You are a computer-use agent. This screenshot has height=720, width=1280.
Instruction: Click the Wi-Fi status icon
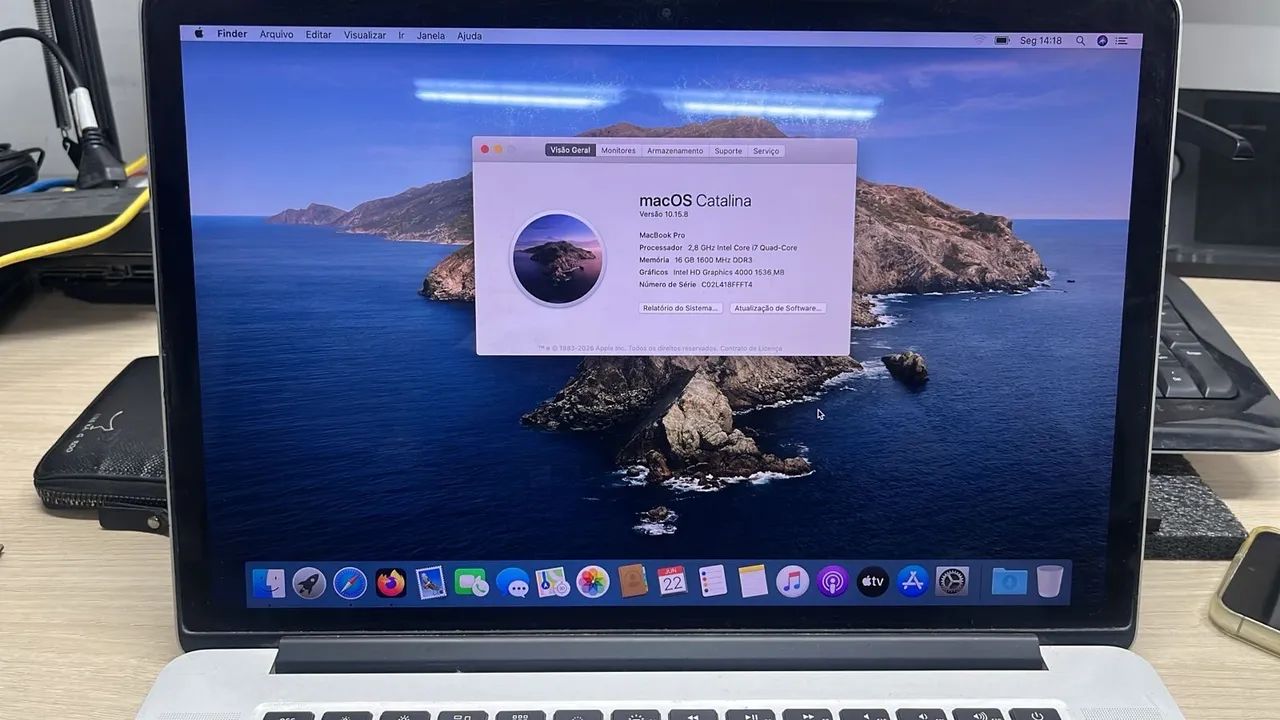[979, 40]
